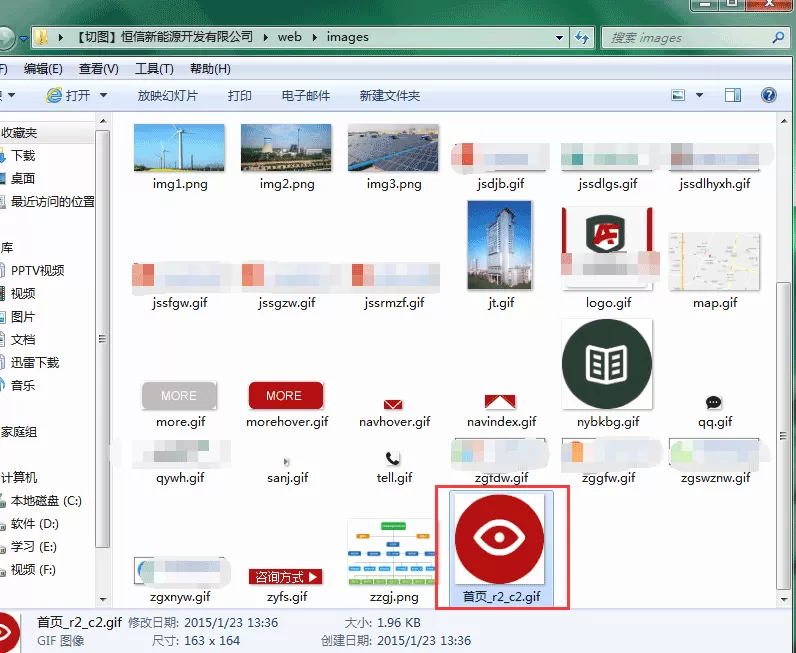
Task: Select the jssfgw.gif file
Action: tap(179, 277)
